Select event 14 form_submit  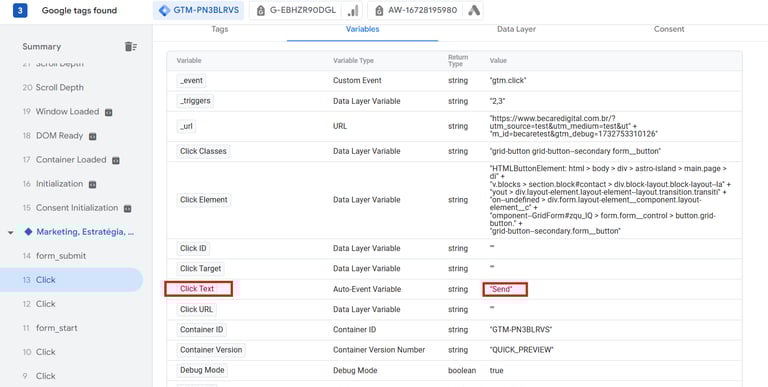coord(54,256)
